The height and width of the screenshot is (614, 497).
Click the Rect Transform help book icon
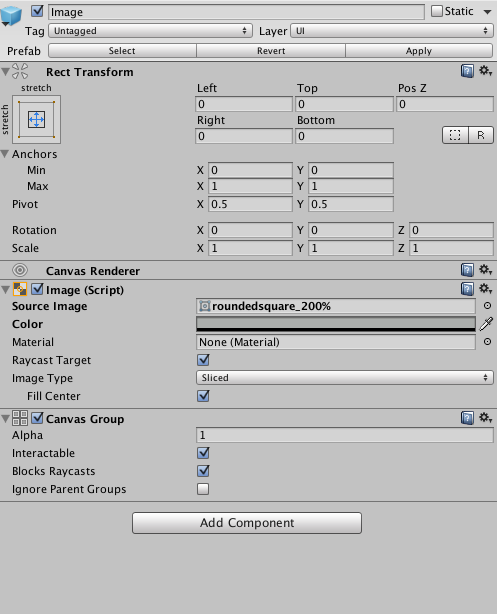point(467,71)
